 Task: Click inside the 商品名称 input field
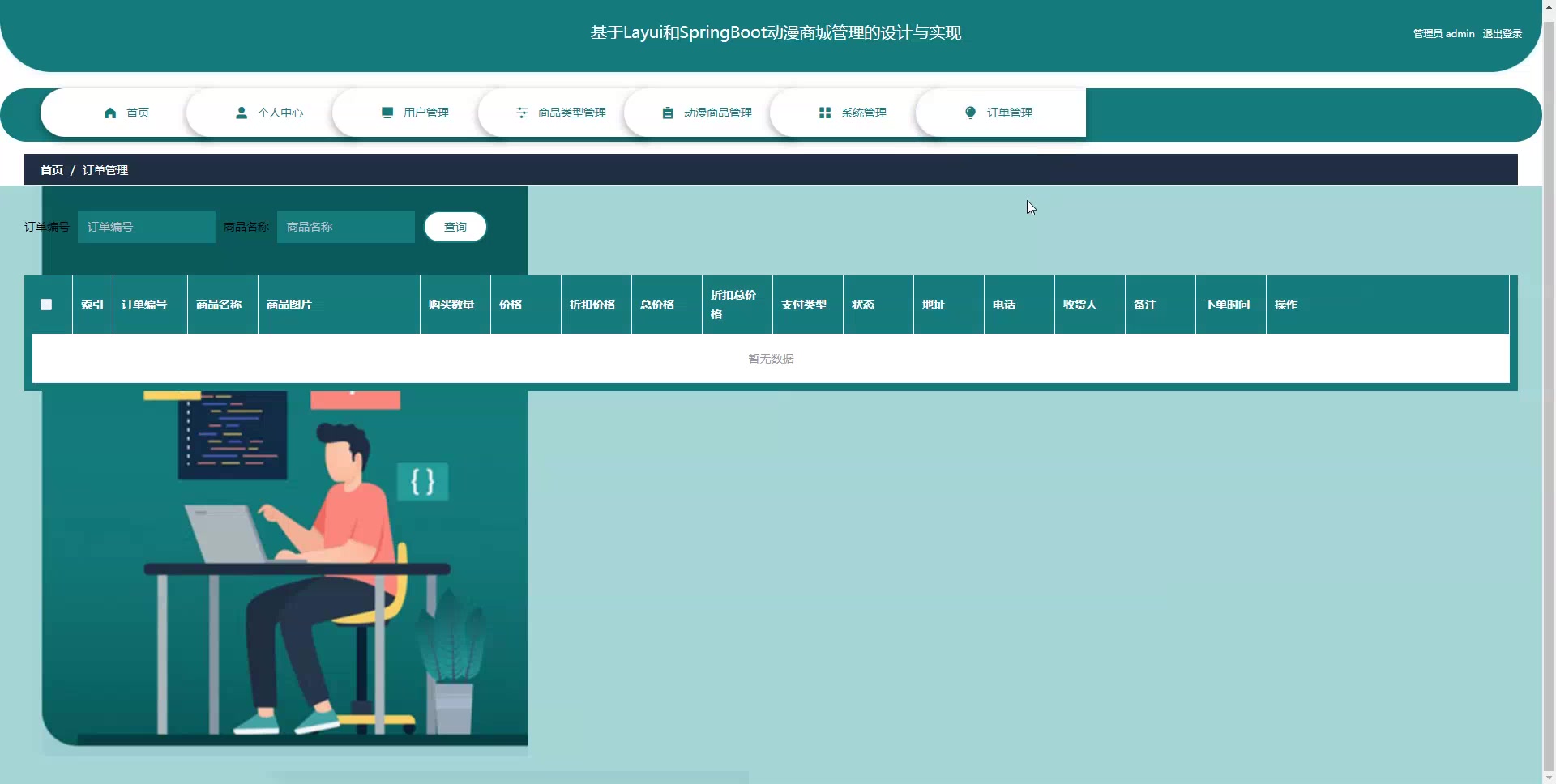pyautogui.click(x=345, y=227)
